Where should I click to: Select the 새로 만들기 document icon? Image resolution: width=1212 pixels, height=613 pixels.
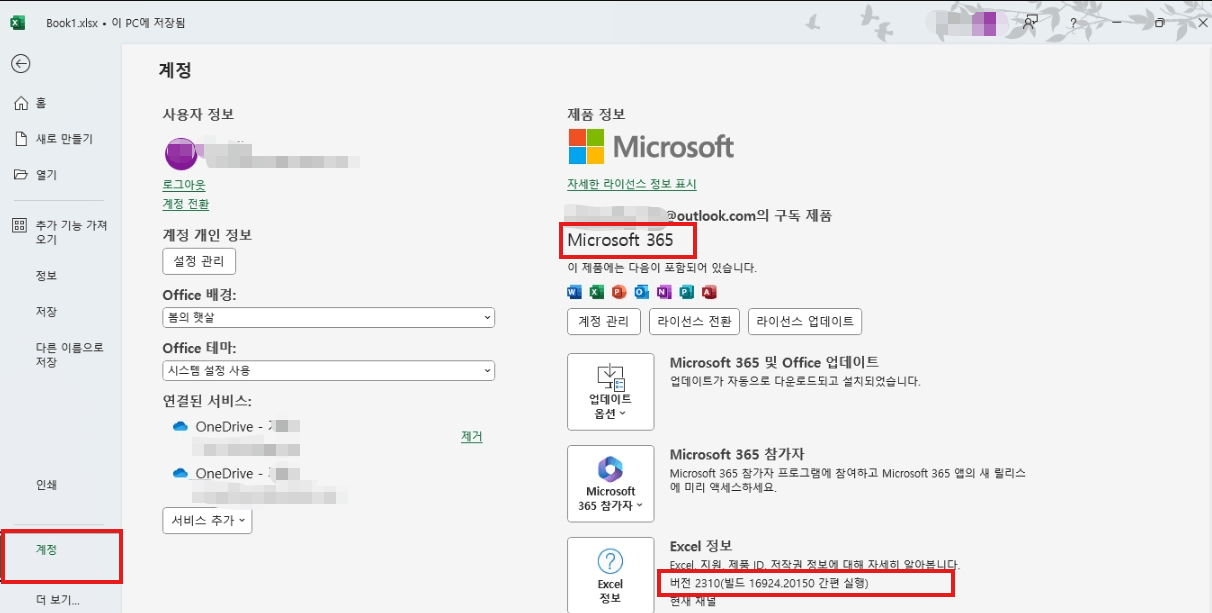20,139
